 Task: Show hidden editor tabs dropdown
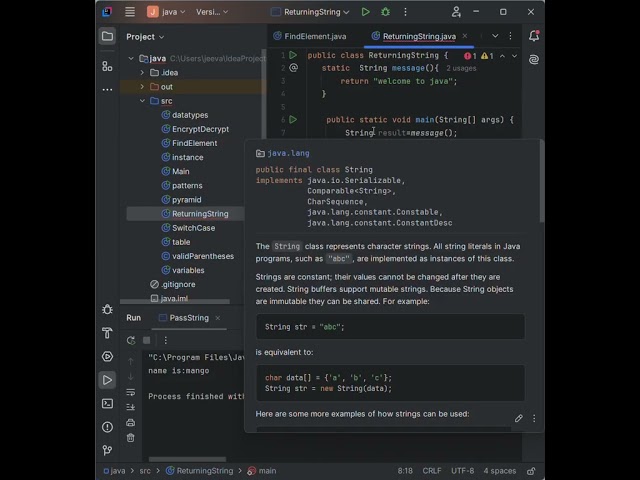coord(495,36)
